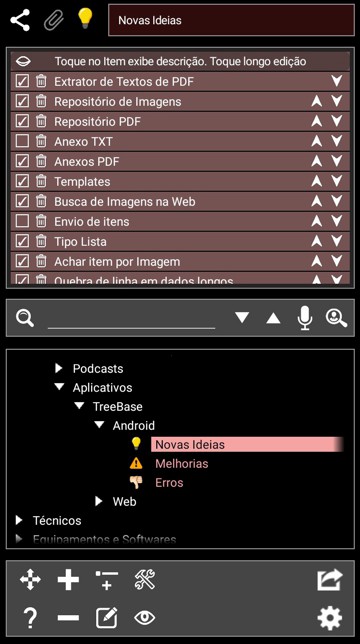This screenshot has height=644, width=360.
Task: Collapse the Aplicativos tree node
Action: click(x=60, y=387)
